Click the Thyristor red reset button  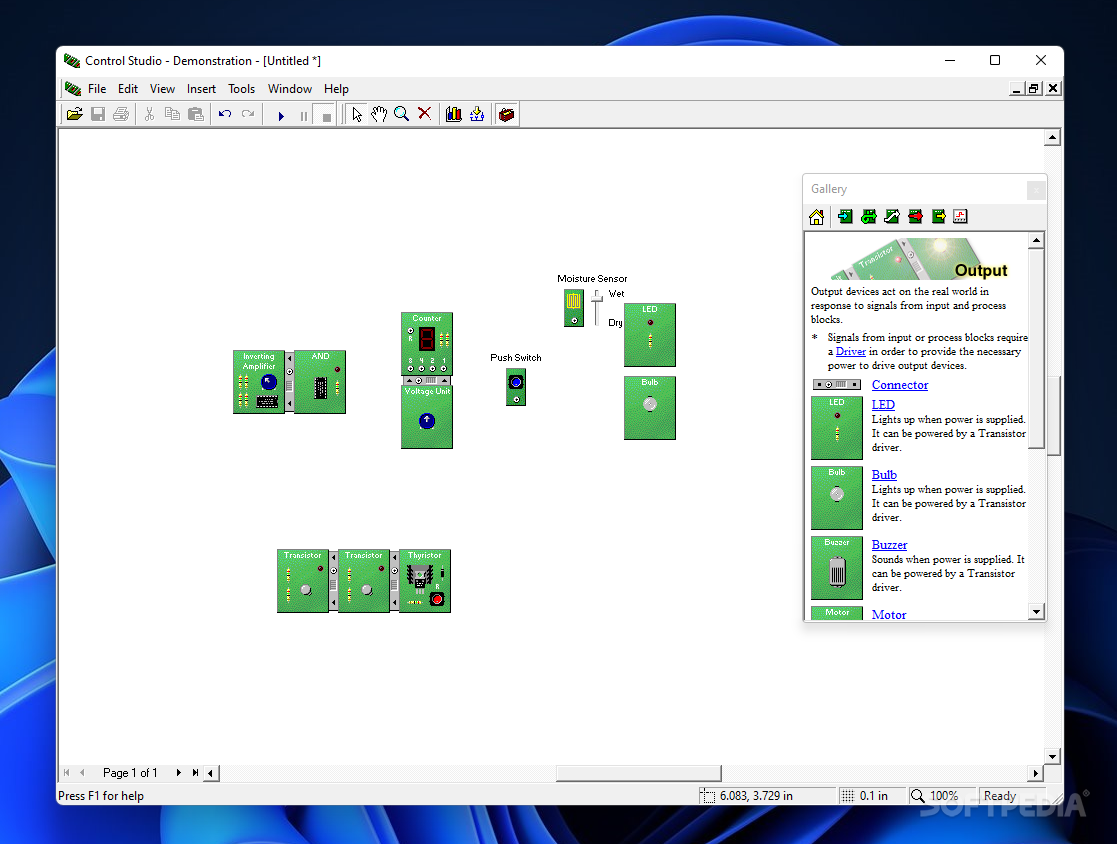[x=437, y=599]
